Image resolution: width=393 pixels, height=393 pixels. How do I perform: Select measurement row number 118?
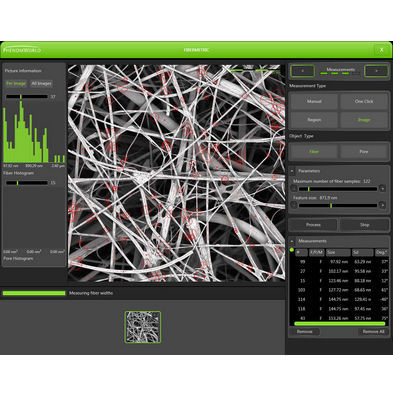(x=339, y=309)
